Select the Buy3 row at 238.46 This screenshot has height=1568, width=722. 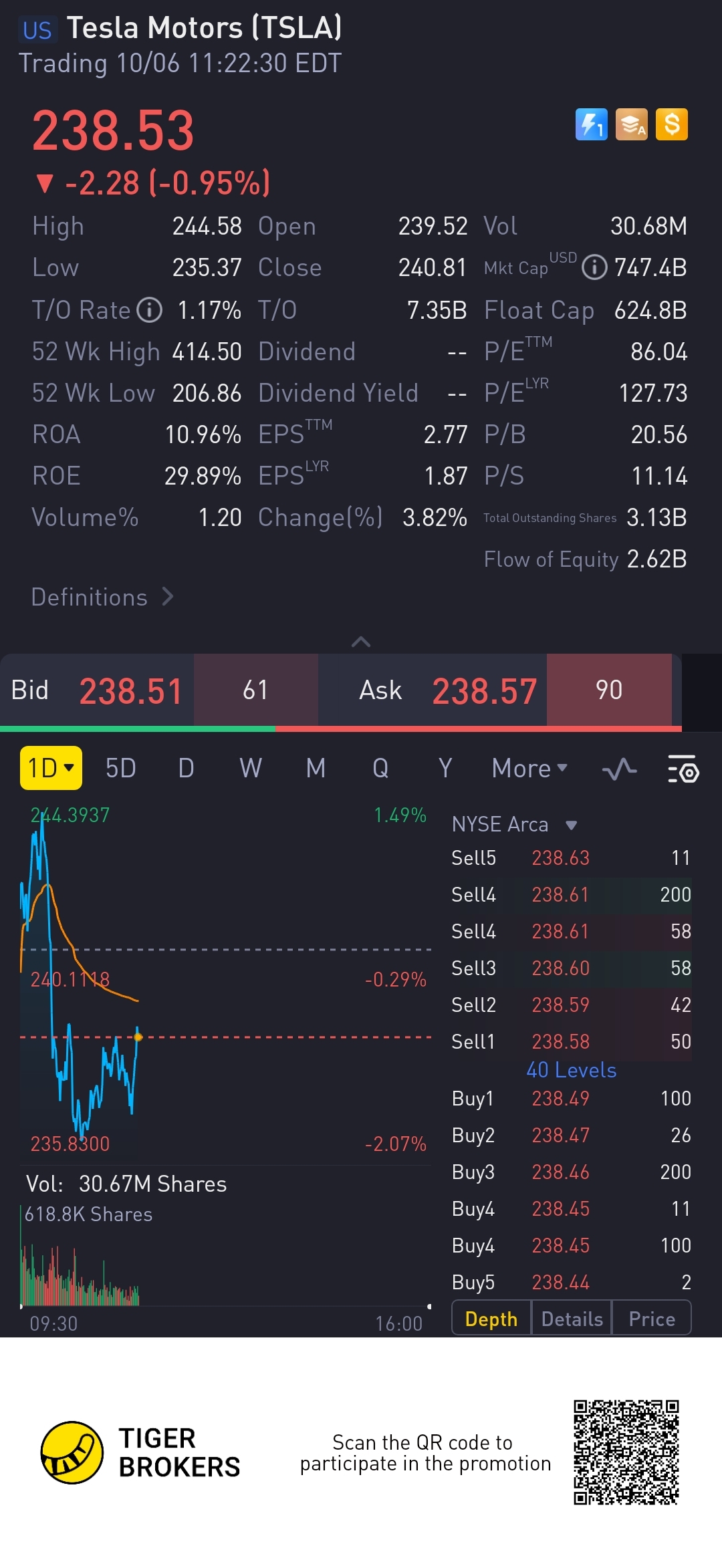572,1172
